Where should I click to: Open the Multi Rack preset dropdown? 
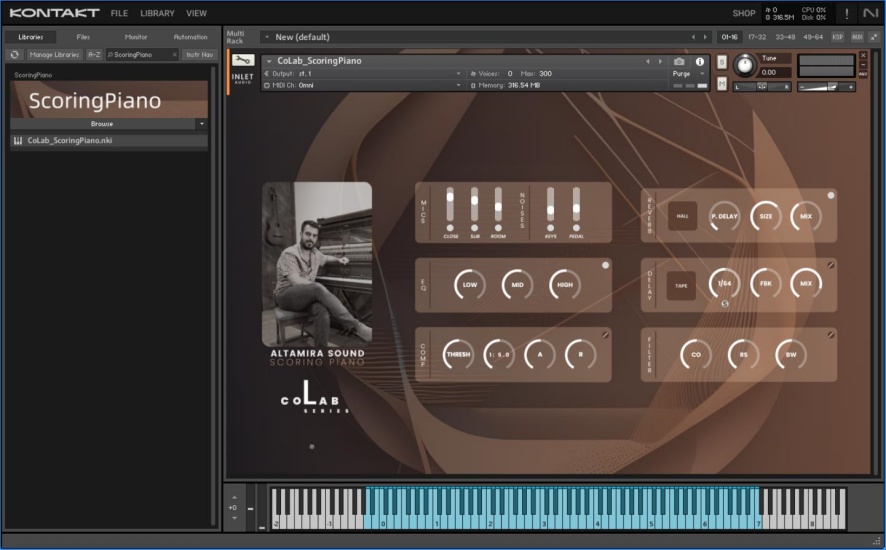pos(267,37)
